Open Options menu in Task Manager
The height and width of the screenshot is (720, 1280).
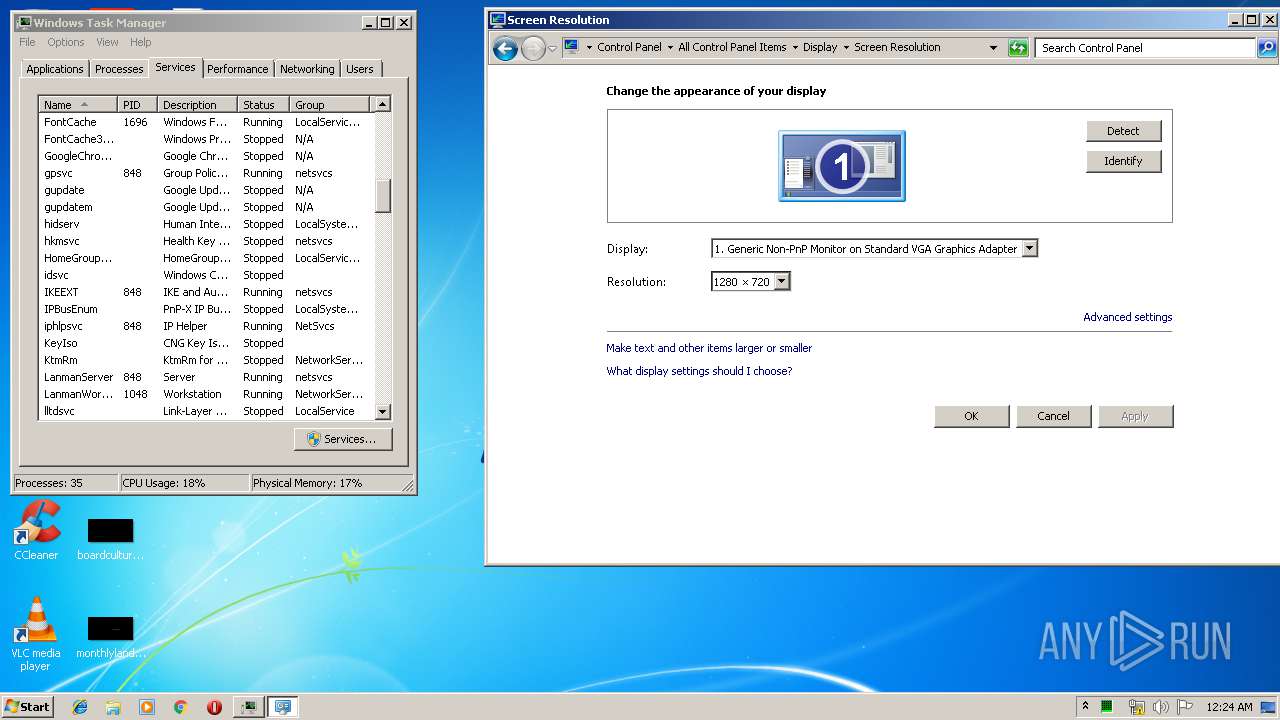pos(66,42)
